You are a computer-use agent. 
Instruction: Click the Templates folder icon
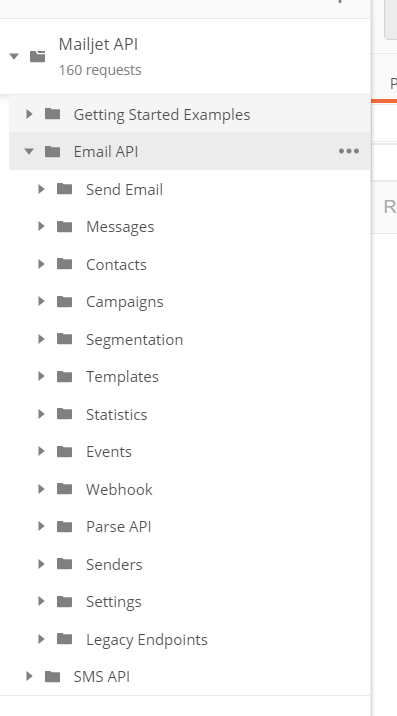pos(64,376)
